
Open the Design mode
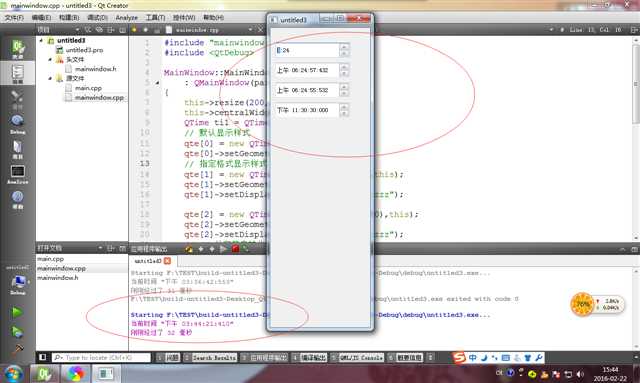[x=18, y=99]
